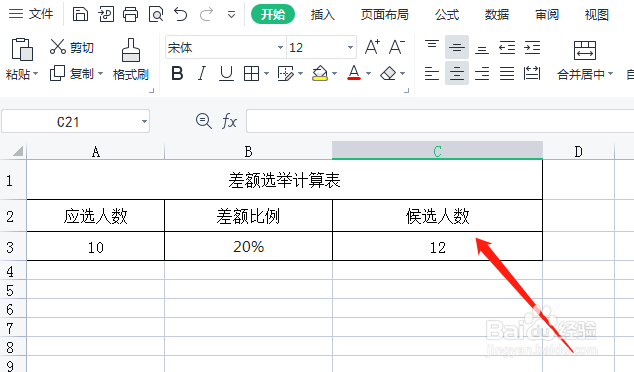Expand 合并居中 dropdown arrow
The height and width of the screenshot is (372, 634).
click(611, 74)
